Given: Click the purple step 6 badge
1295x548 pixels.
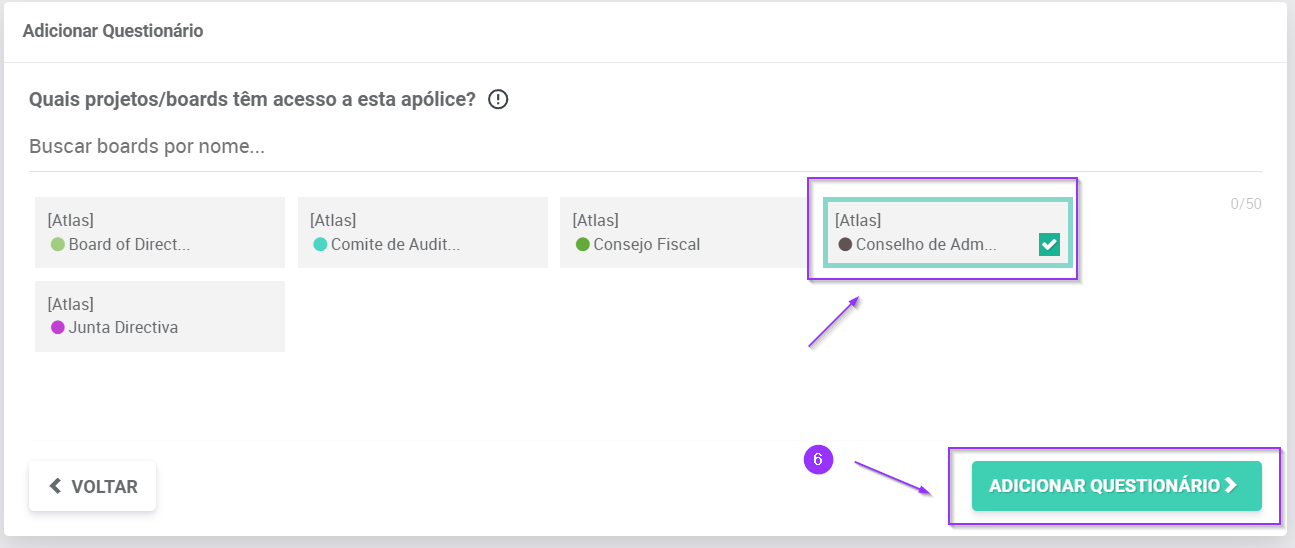Looking at the screenshot, I should pos(818,459).
